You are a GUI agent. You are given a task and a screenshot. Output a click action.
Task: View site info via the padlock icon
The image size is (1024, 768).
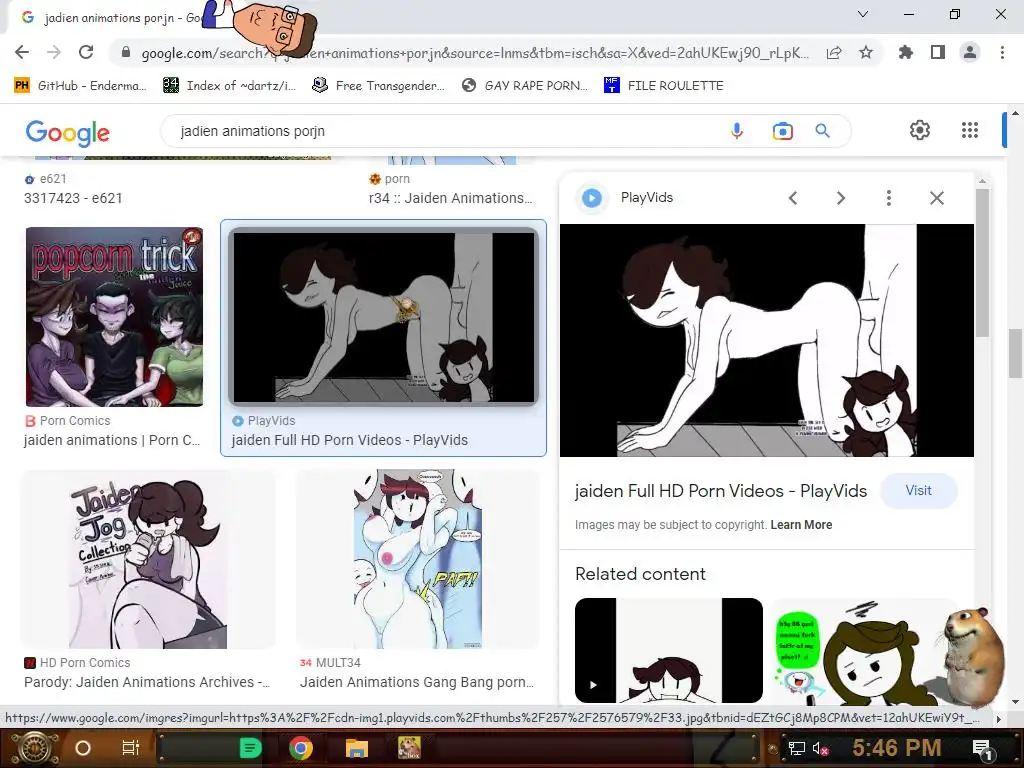click(126, 52)
